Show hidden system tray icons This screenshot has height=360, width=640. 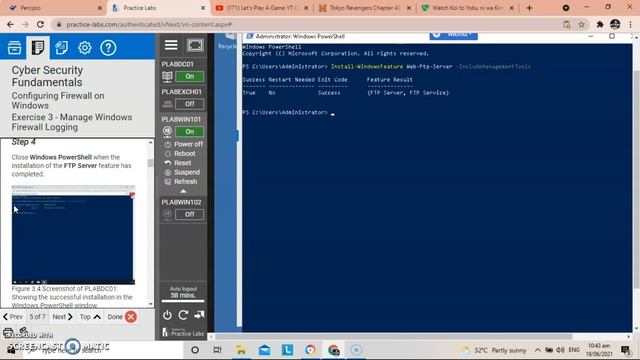pyautogui.click(x=538, y=350)
